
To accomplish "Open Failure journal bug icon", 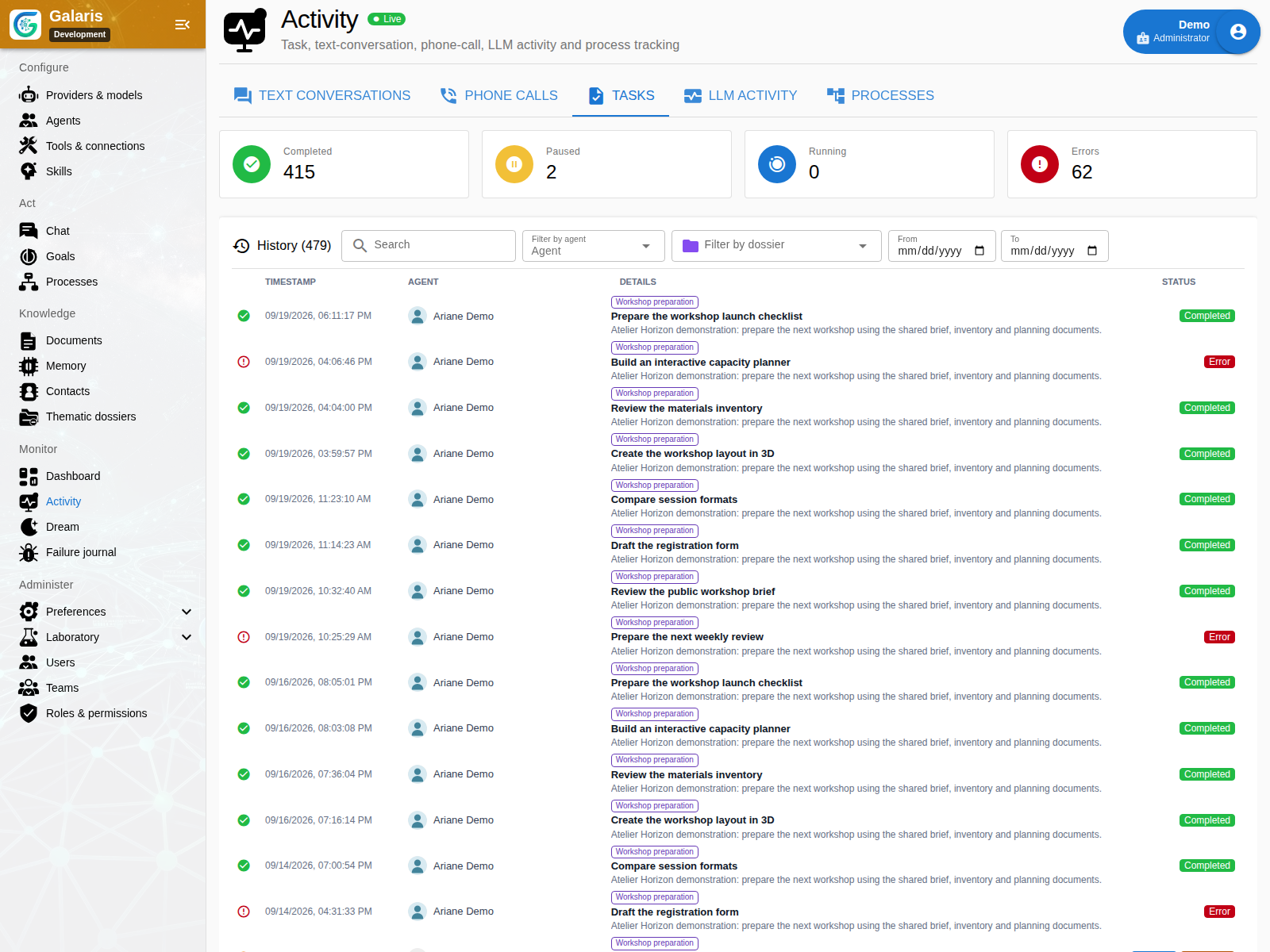I will point(29,552).
